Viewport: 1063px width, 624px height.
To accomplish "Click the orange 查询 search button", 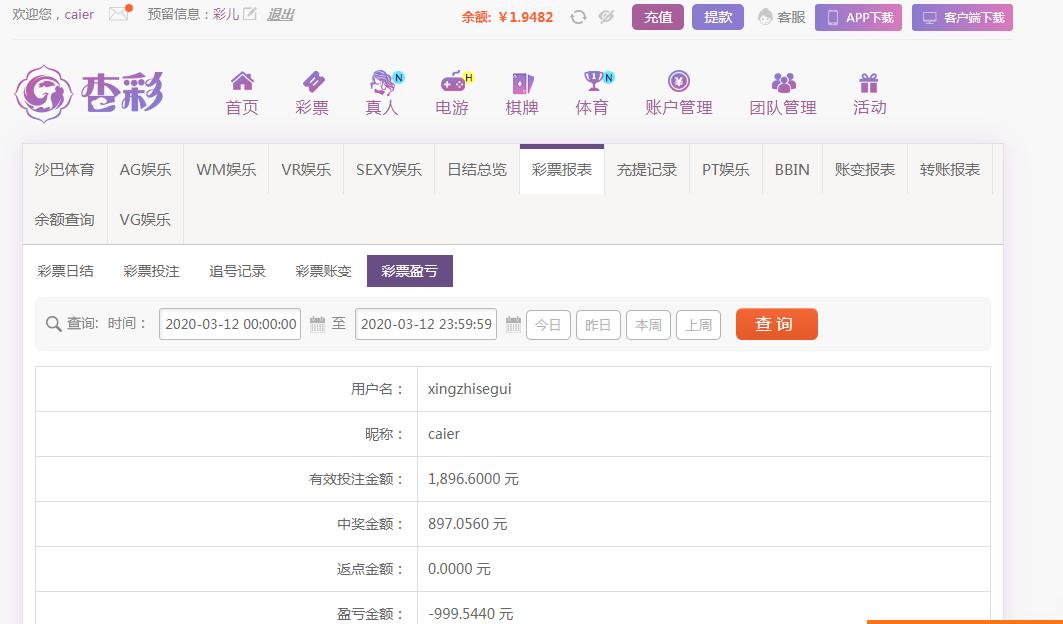I will click(x=777, y=324).
